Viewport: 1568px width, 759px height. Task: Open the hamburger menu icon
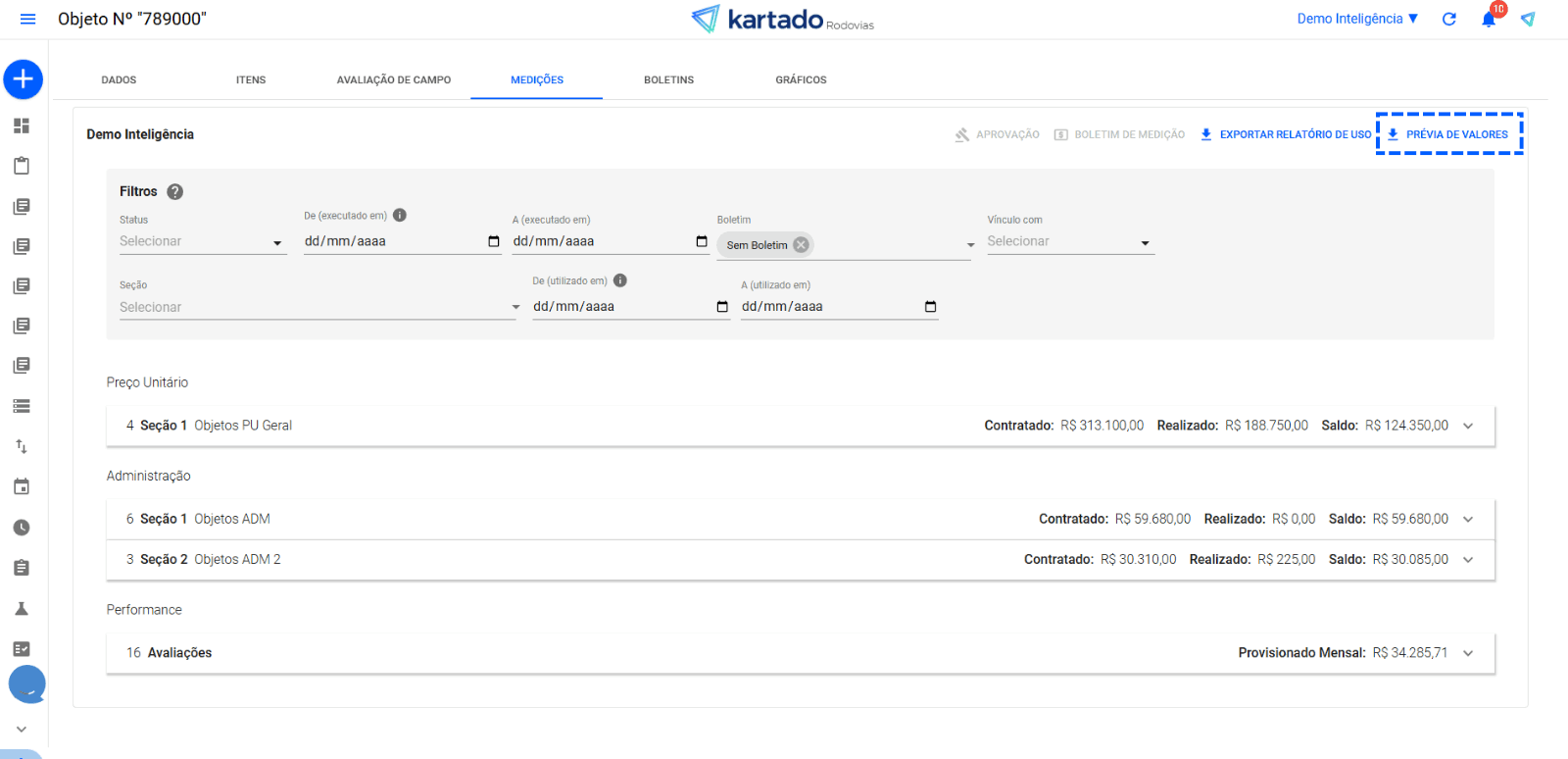point(27,20)
